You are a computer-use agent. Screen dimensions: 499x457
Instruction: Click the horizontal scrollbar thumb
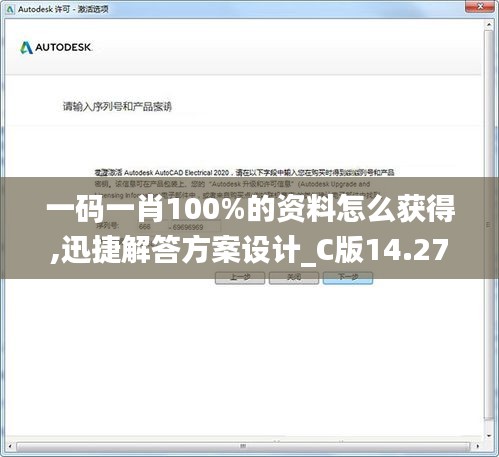coord(243,446)
